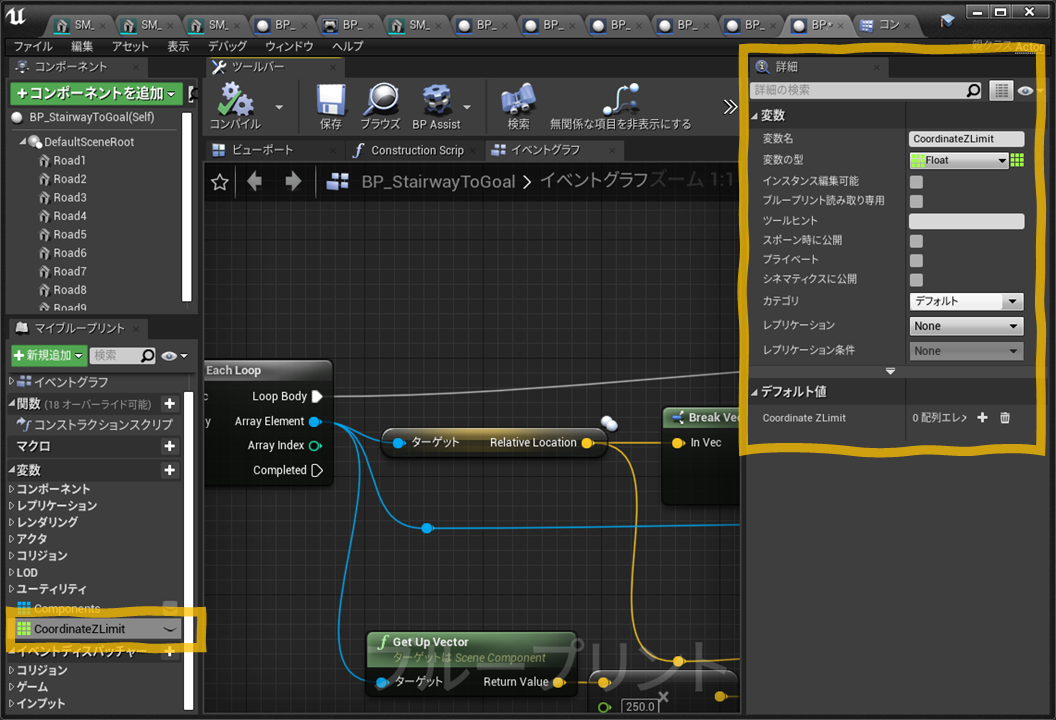The width and height of the screenshot is (1056, 720).
Task: Switch to the Construction Script tab
Action: 417,150
